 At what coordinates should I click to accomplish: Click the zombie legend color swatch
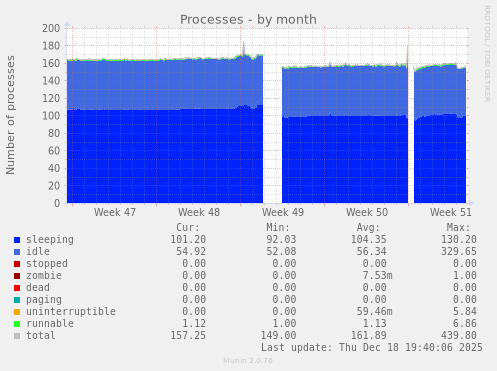(x=17, y=276)
